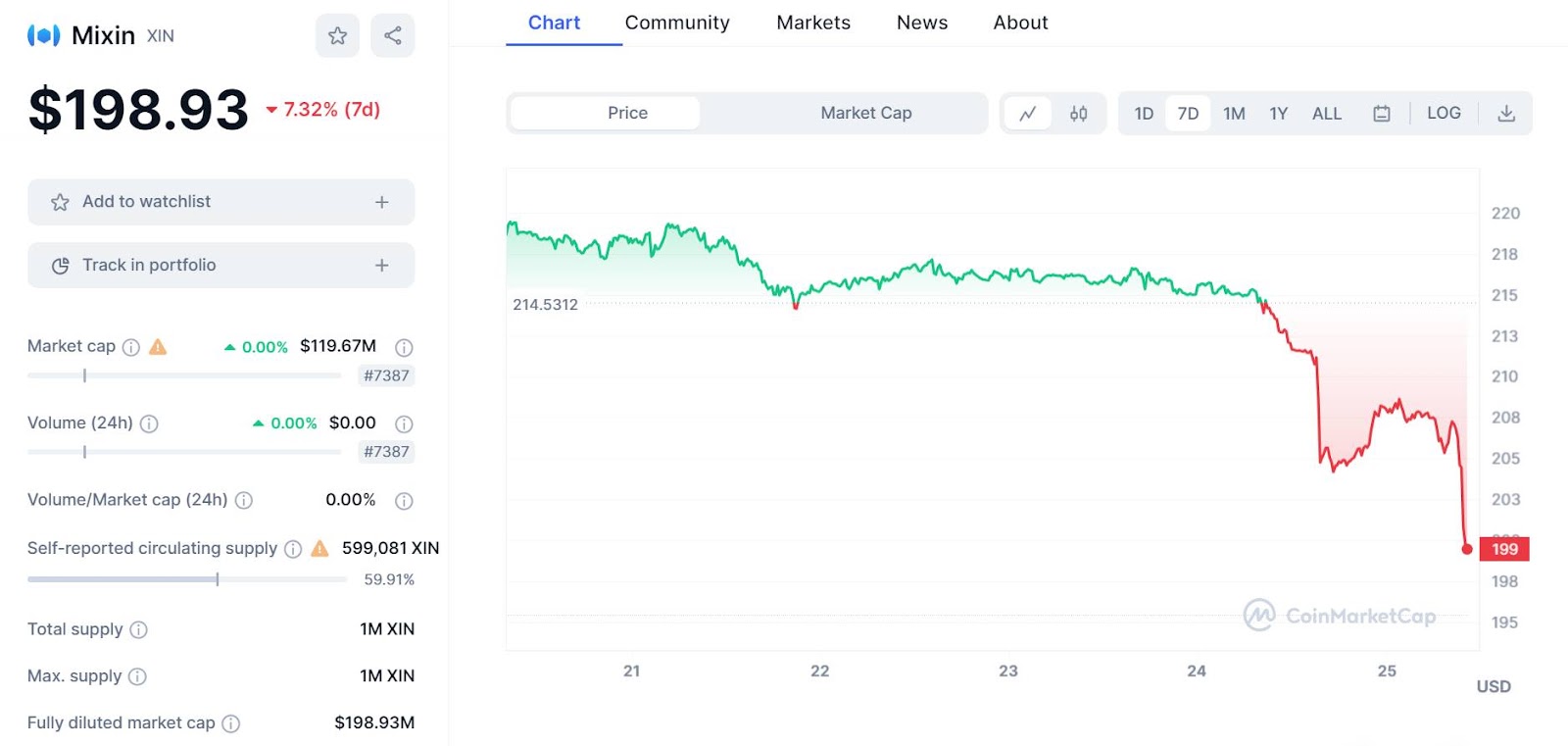
Task: Track Mixin in portfolio
Action: click(x=220, y=266)
